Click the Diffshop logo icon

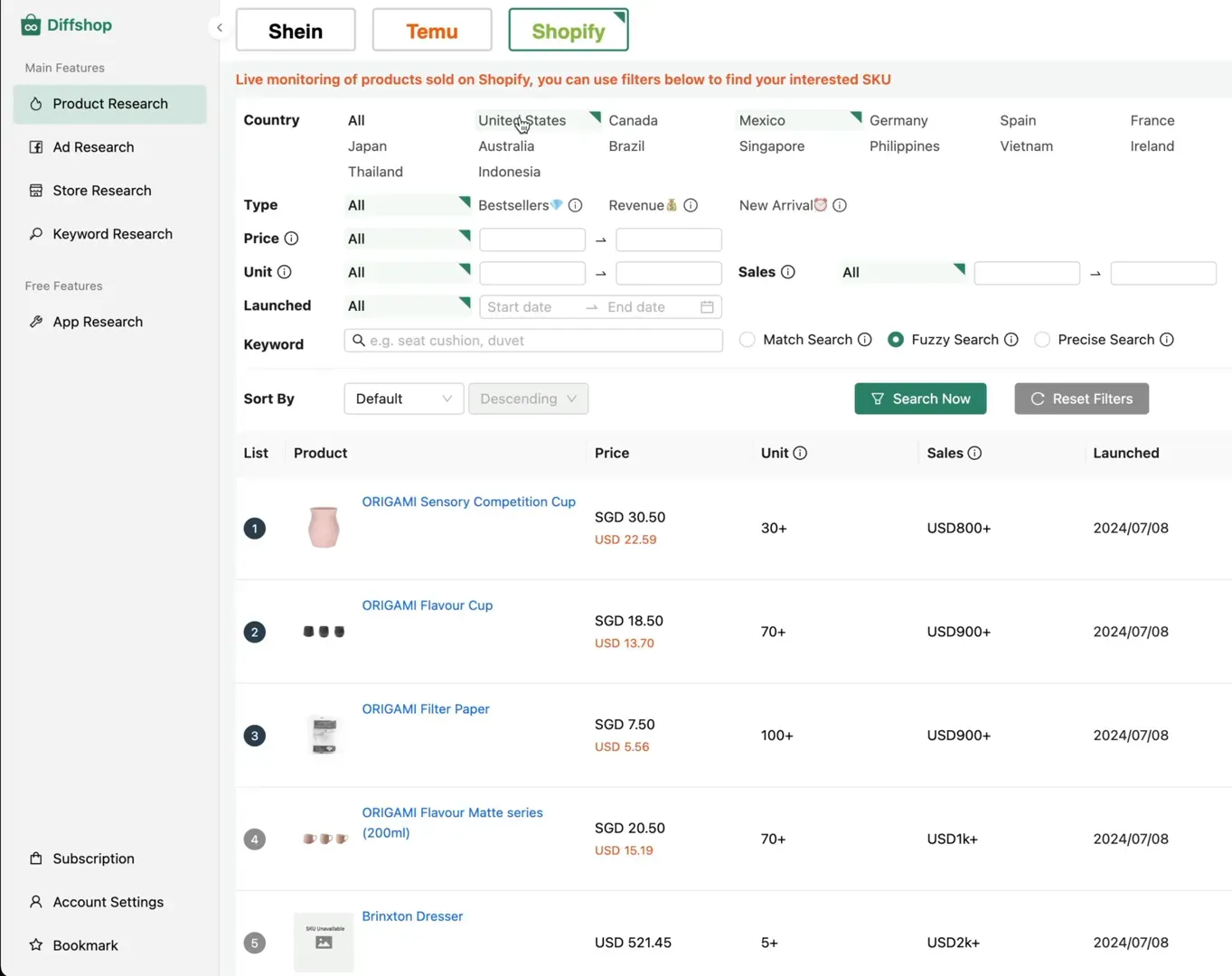pyautogui.click(x=31, y=24)
